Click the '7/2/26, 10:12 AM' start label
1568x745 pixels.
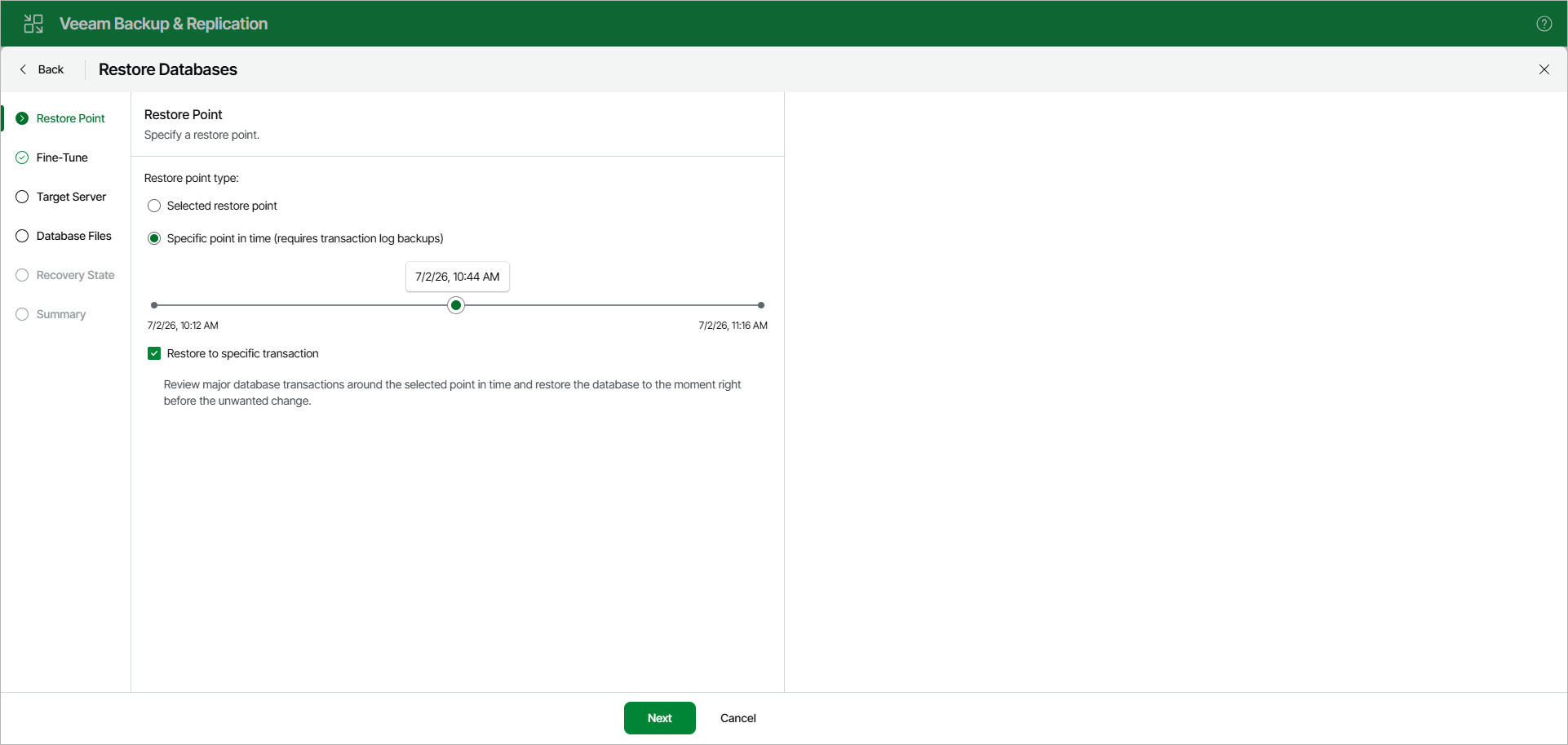coord(183,326)
